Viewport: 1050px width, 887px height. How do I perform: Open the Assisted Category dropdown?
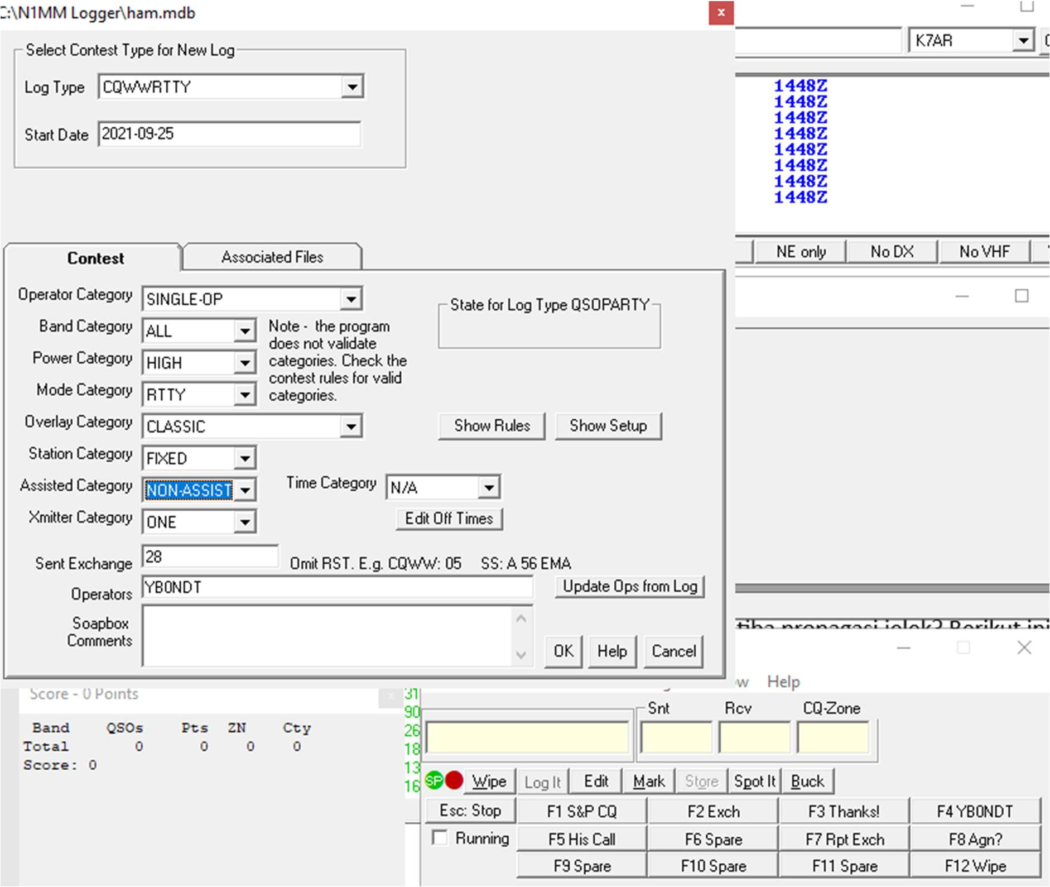coord(244,490)
